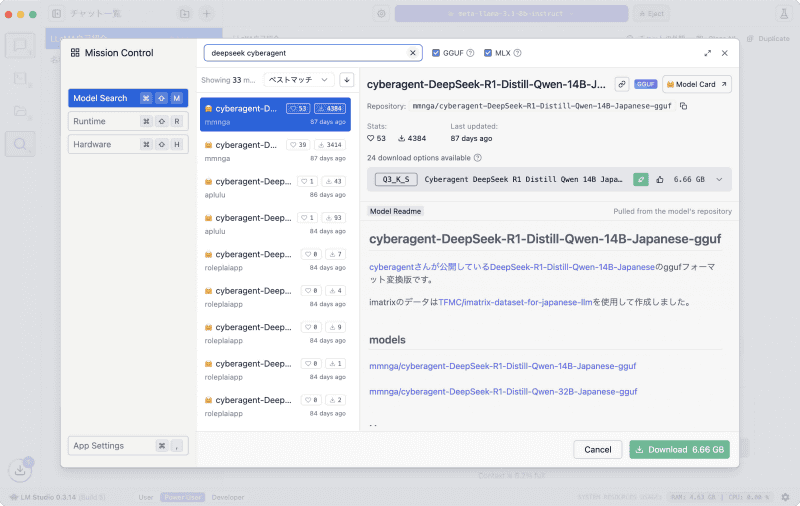Select roleplaiapp result with 7 downloads
Image resolution: width=800 pixels, height=506 pixels.
click(x=276, y=261)
